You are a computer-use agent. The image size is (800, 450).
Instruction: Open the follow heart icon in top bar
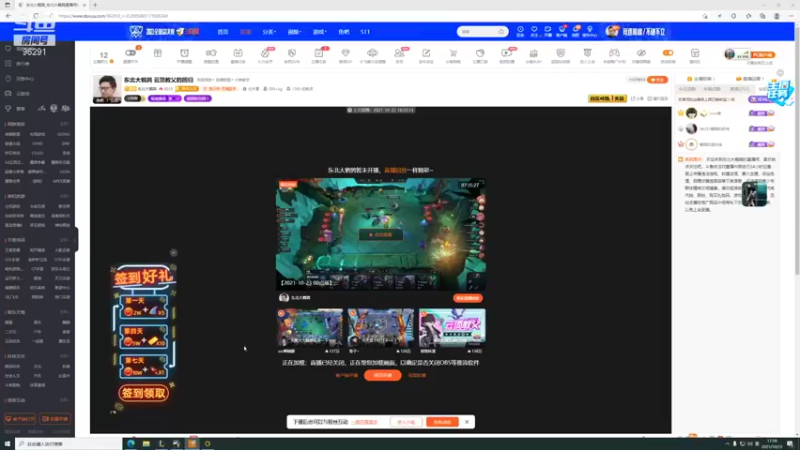point(534,31)
